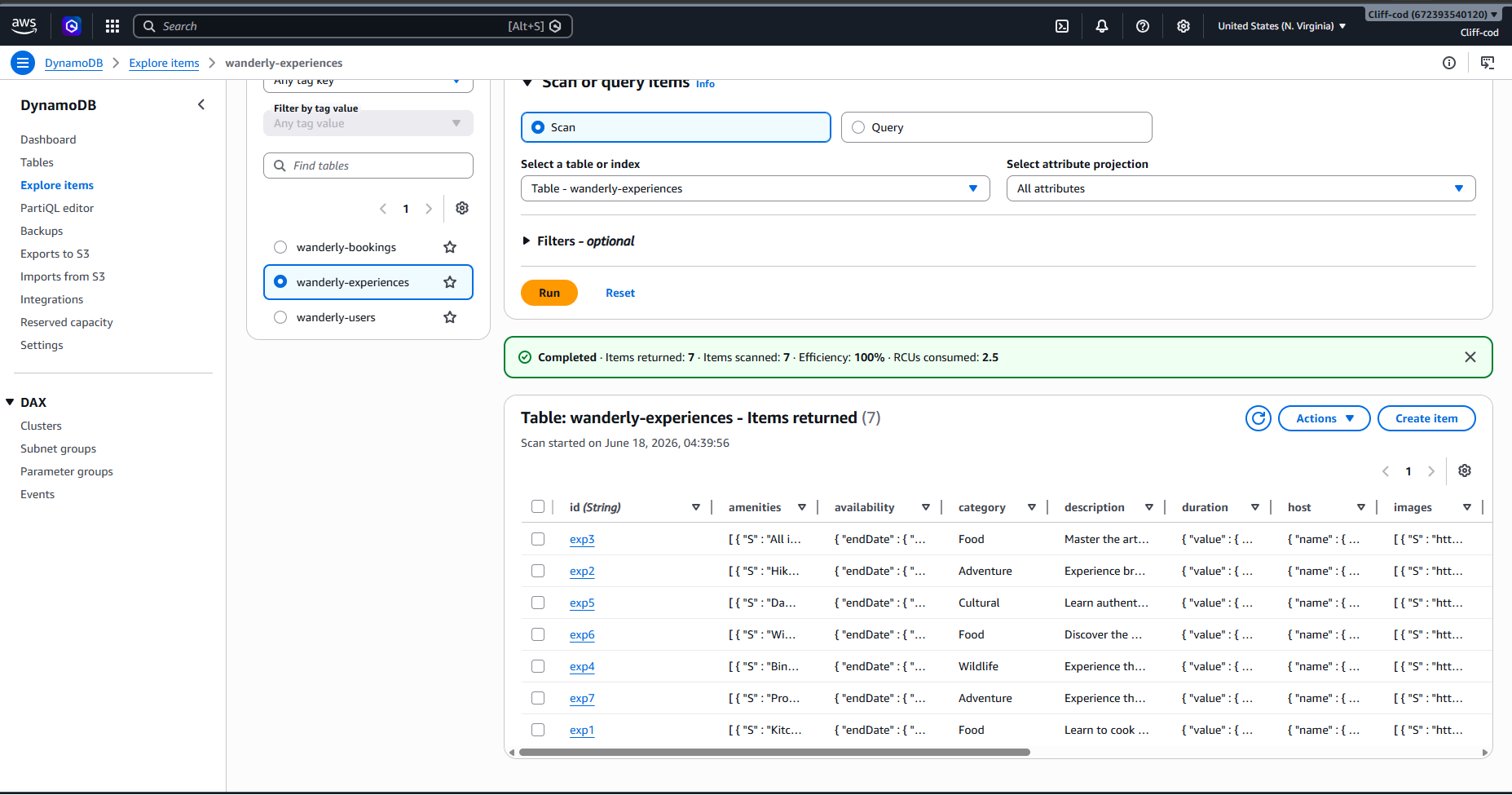The width and height of the screenshot is (1512, 795).
Task: Go to DynamoDB breadcrumb link
Action: point(74,63)
